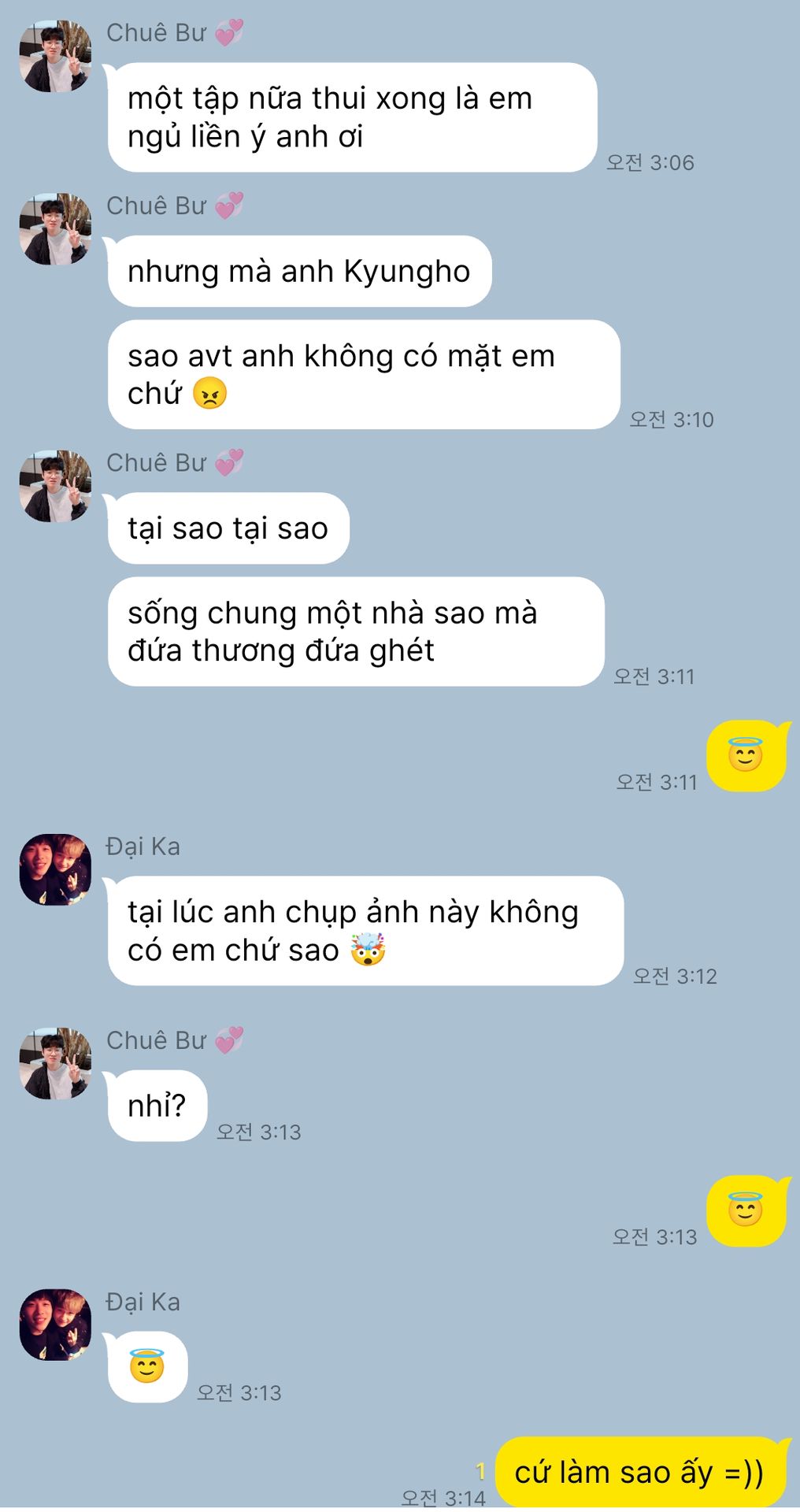Select the 'nhưng mà anh Kyungho' bubble
This screenshot has height=1512, width=800.
[299, 271]
